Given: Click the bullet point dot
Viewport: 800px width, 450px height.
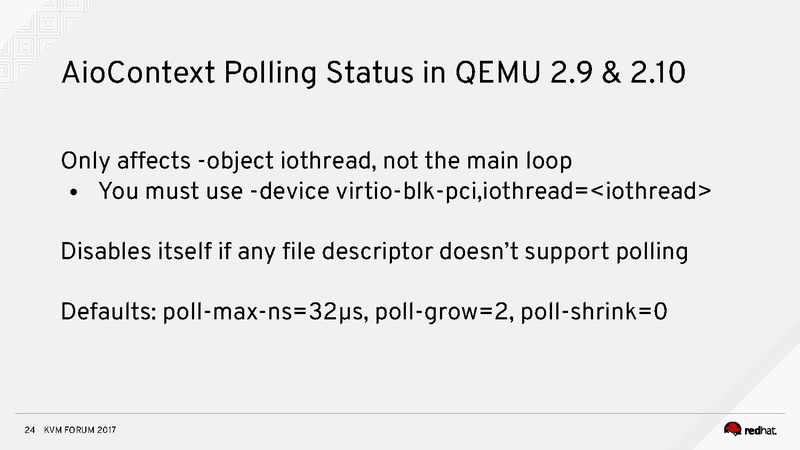Looking at the screenshot, I should point(74,191).
